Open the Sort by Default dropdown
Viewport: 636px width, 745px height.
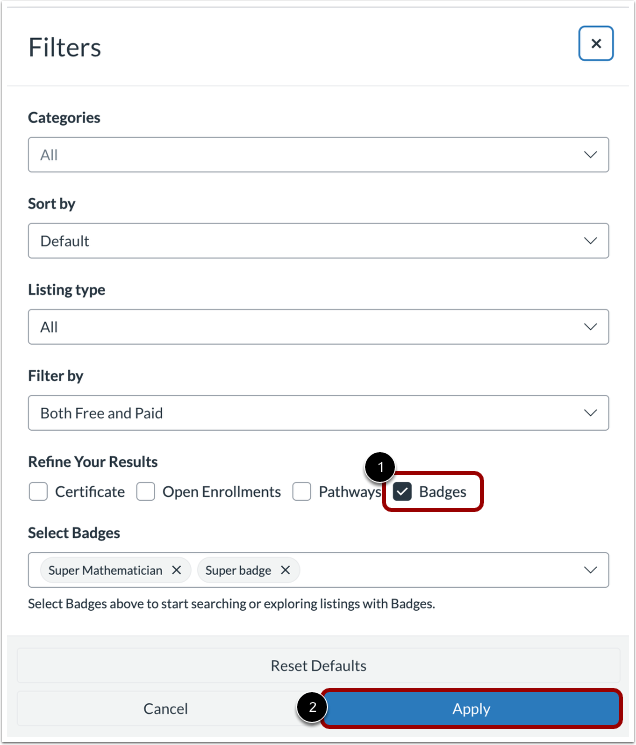click(x=318, y=241)
